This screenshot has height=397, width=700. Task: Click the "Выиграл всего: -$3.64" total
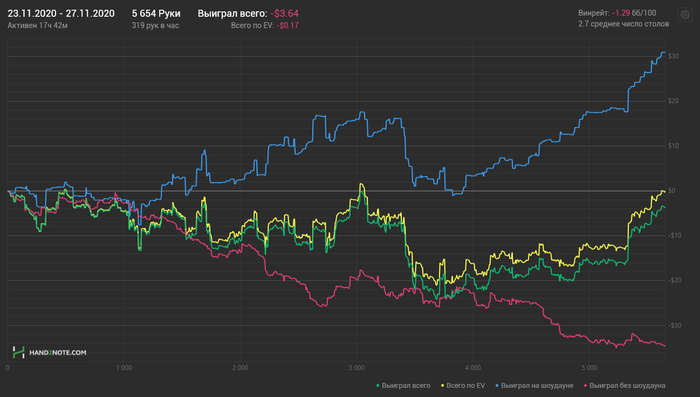248,13
